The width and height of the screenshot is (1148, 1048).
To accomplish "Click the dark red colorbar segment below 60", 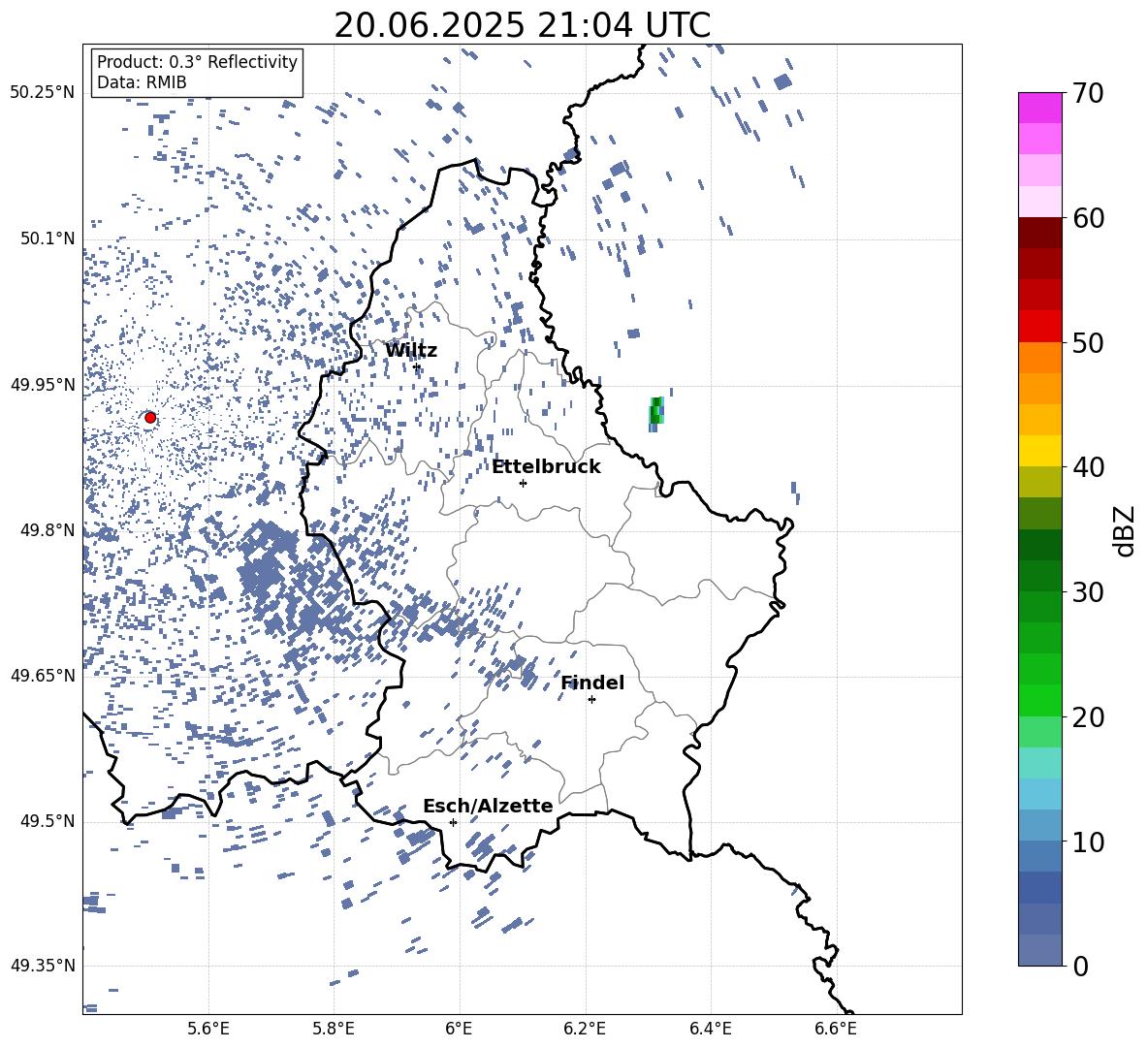I will (1040, 233).
